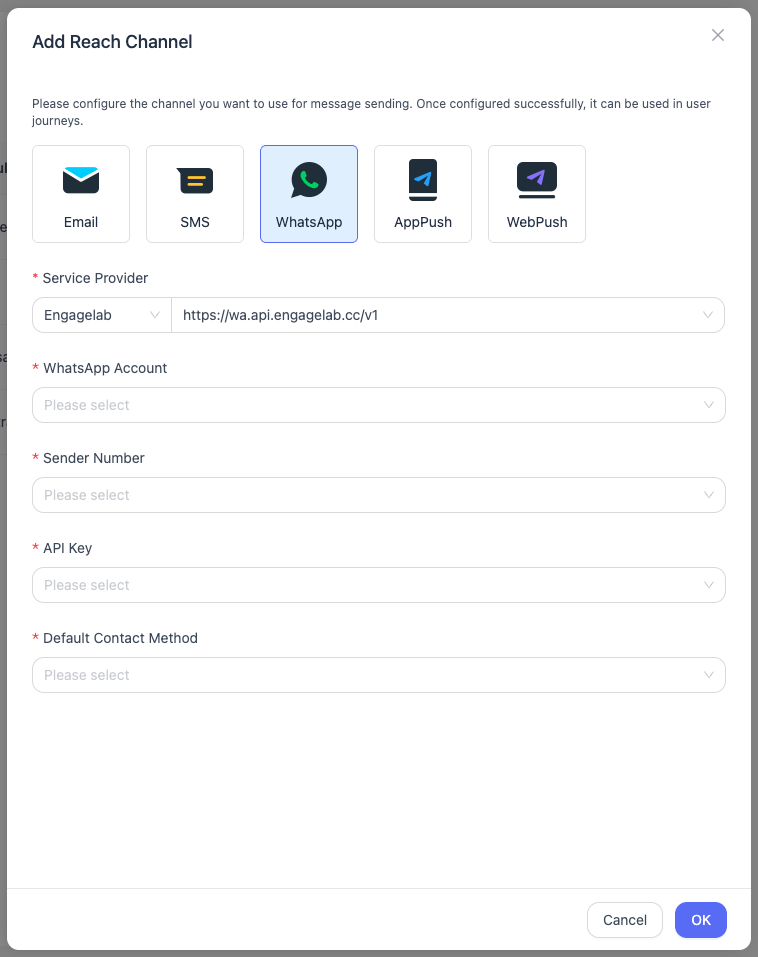Click the chevron of Default Contact Method

[x=709, y=675]
